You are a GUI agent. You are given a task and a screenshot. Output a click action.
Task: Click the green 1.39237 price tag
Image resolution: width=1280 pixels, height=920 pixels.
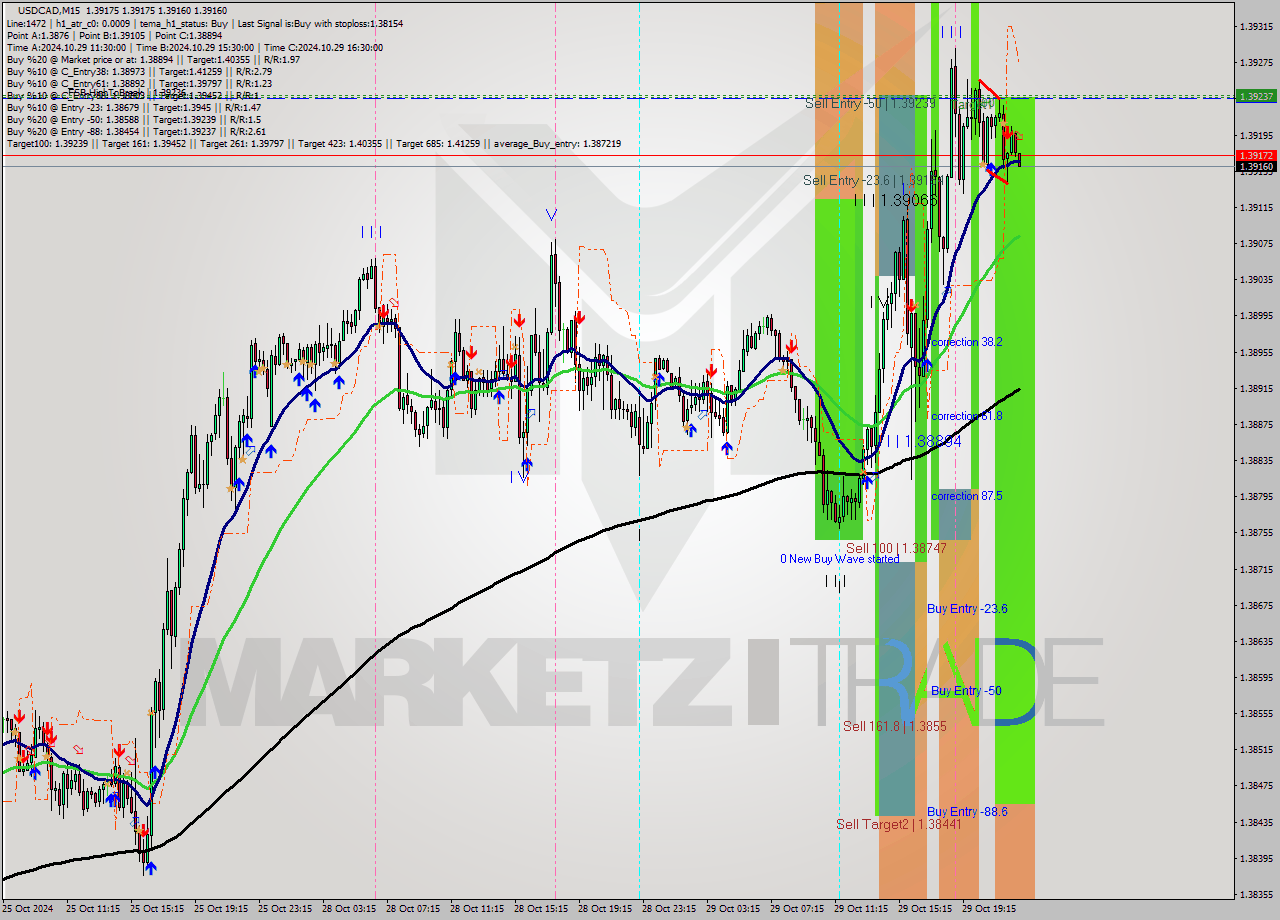click(x=1256, y=97)
